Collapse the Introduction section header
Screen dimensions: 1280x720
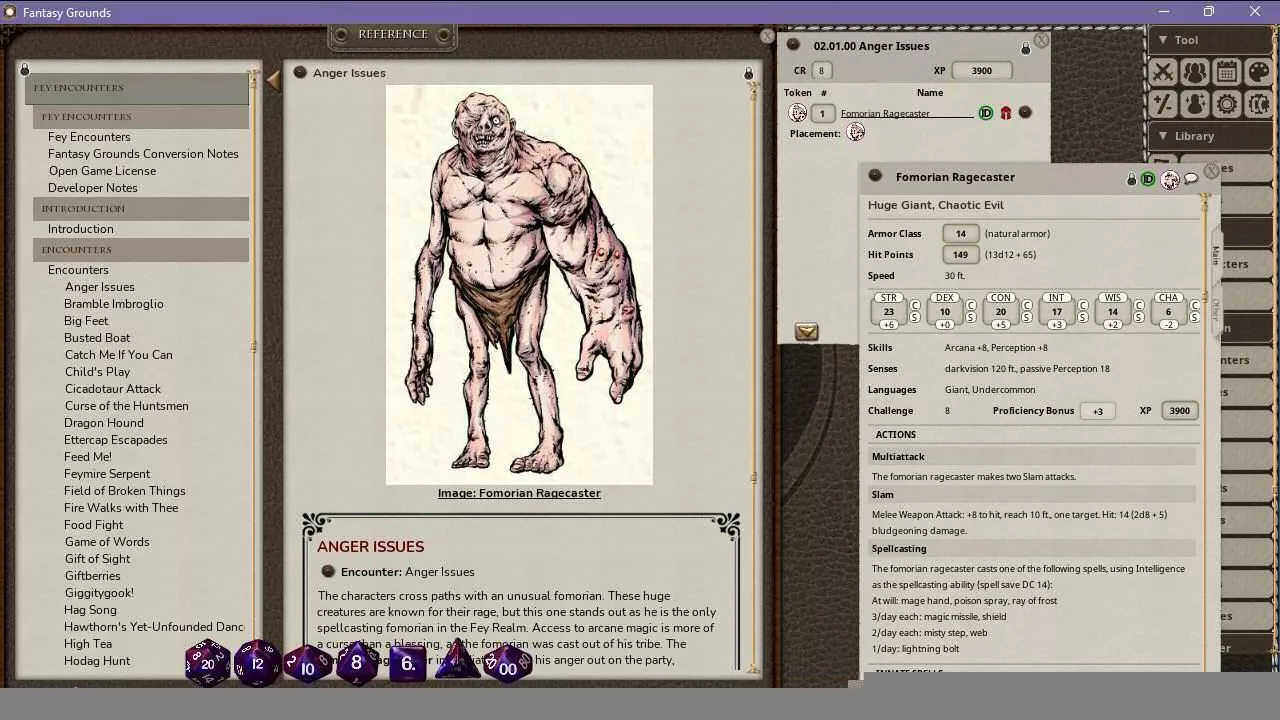141,209
